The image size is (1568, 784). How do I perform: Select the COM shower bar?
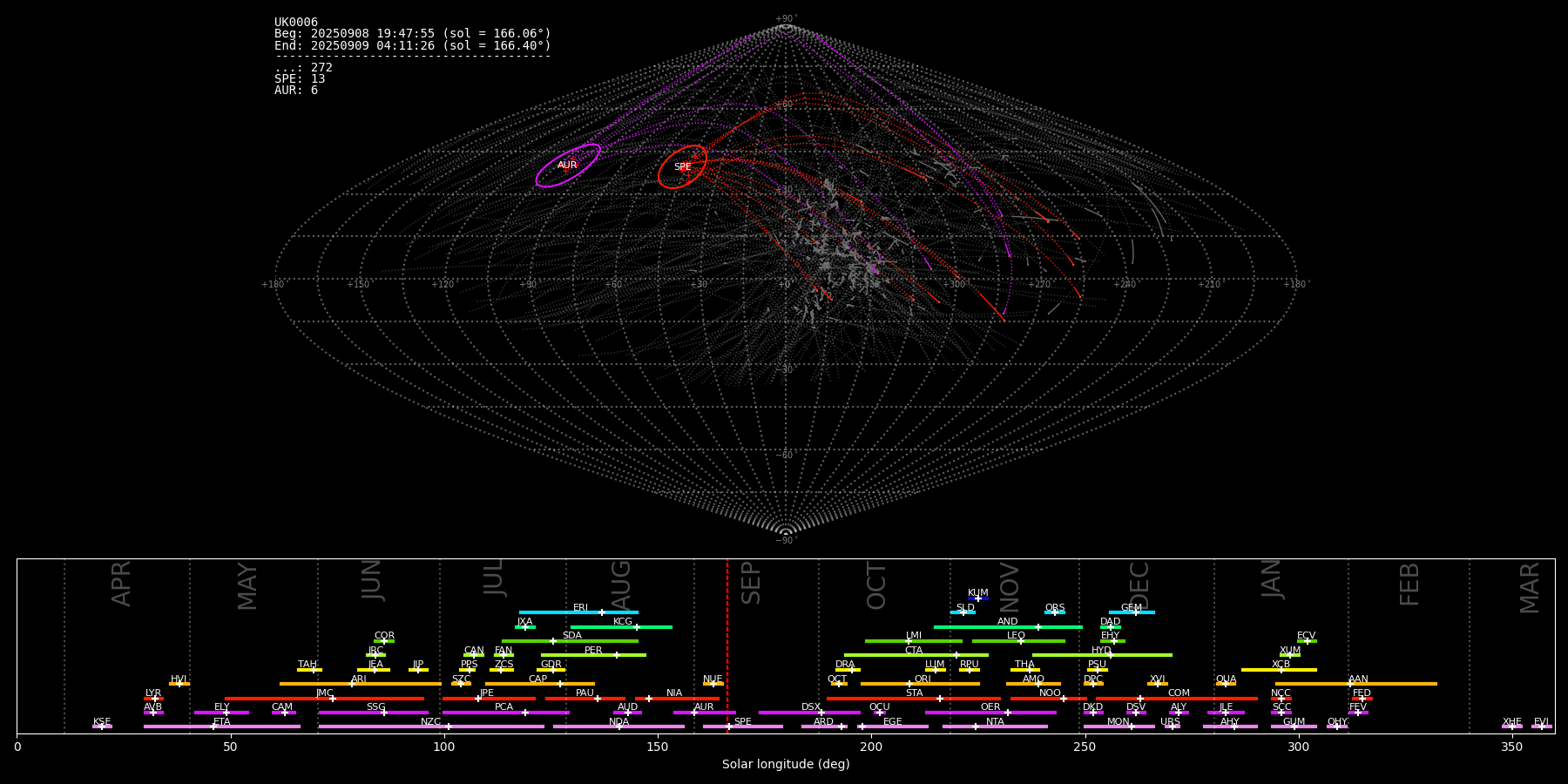click(x=1177, y=699)
